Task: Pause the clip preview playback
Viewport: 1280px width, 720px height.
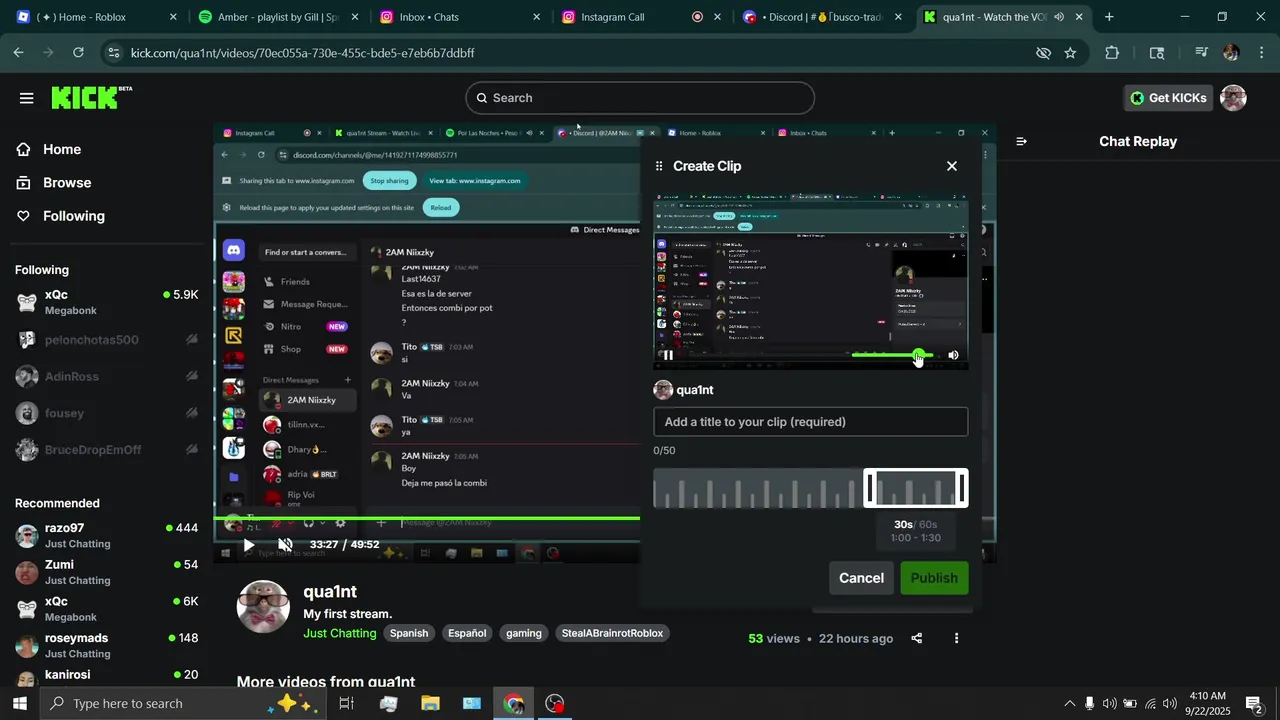Action: click(668, 355)
